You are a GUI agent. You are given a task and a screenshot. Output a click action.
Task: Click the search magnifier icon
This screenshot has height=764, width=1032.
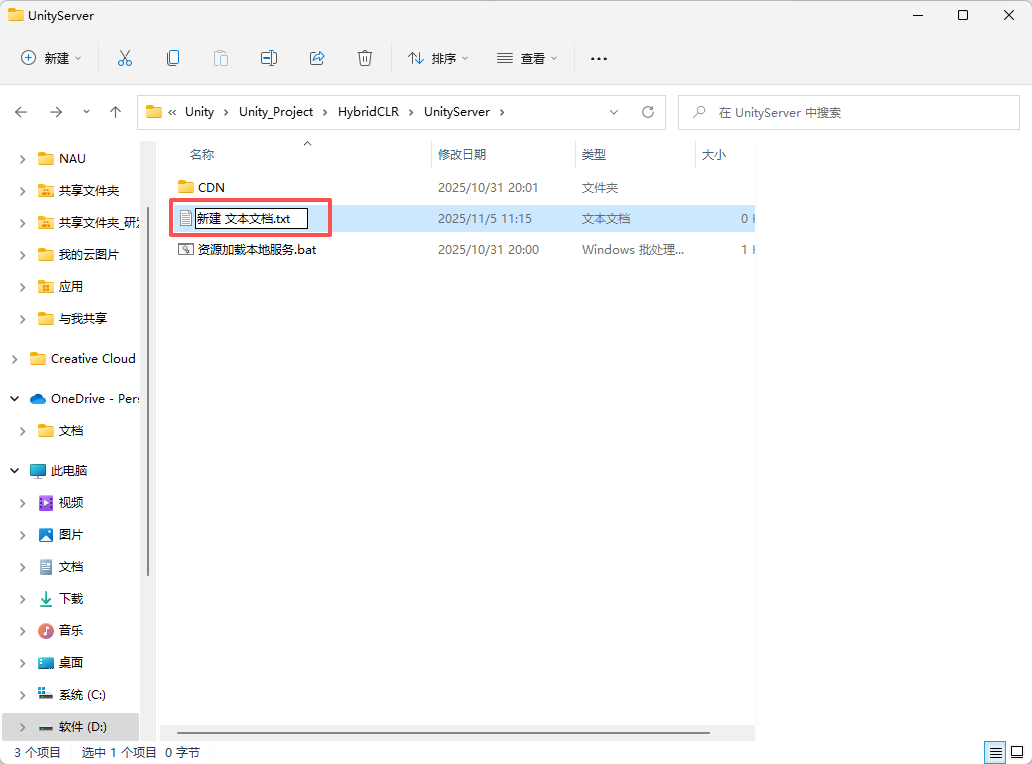pyautogui.click(x=699, y=113)
